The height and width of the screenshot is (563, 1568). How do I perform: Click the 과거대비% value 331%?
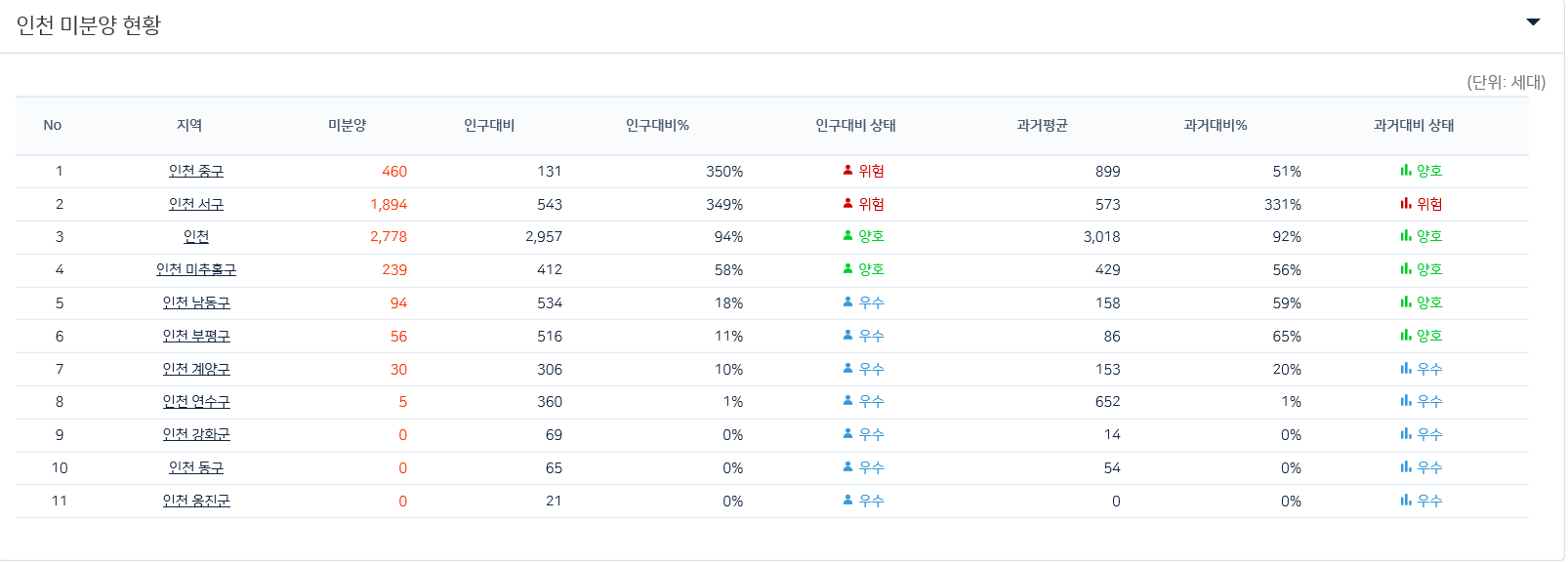[x=1283, y=205]
